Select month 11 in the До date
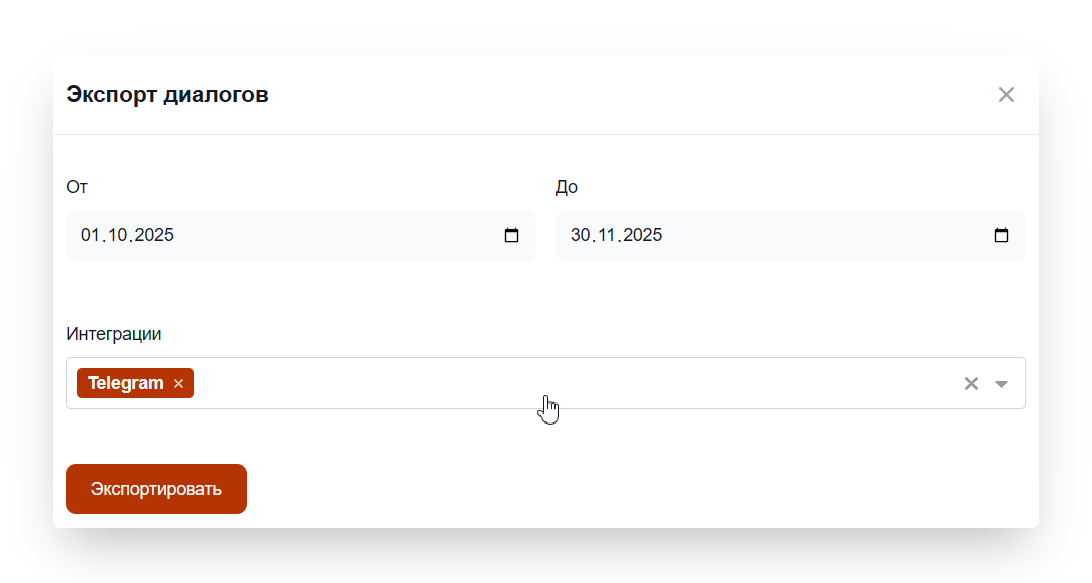Image resolution: width=1092 pixels, height=583 pixels. click(608, 236)
